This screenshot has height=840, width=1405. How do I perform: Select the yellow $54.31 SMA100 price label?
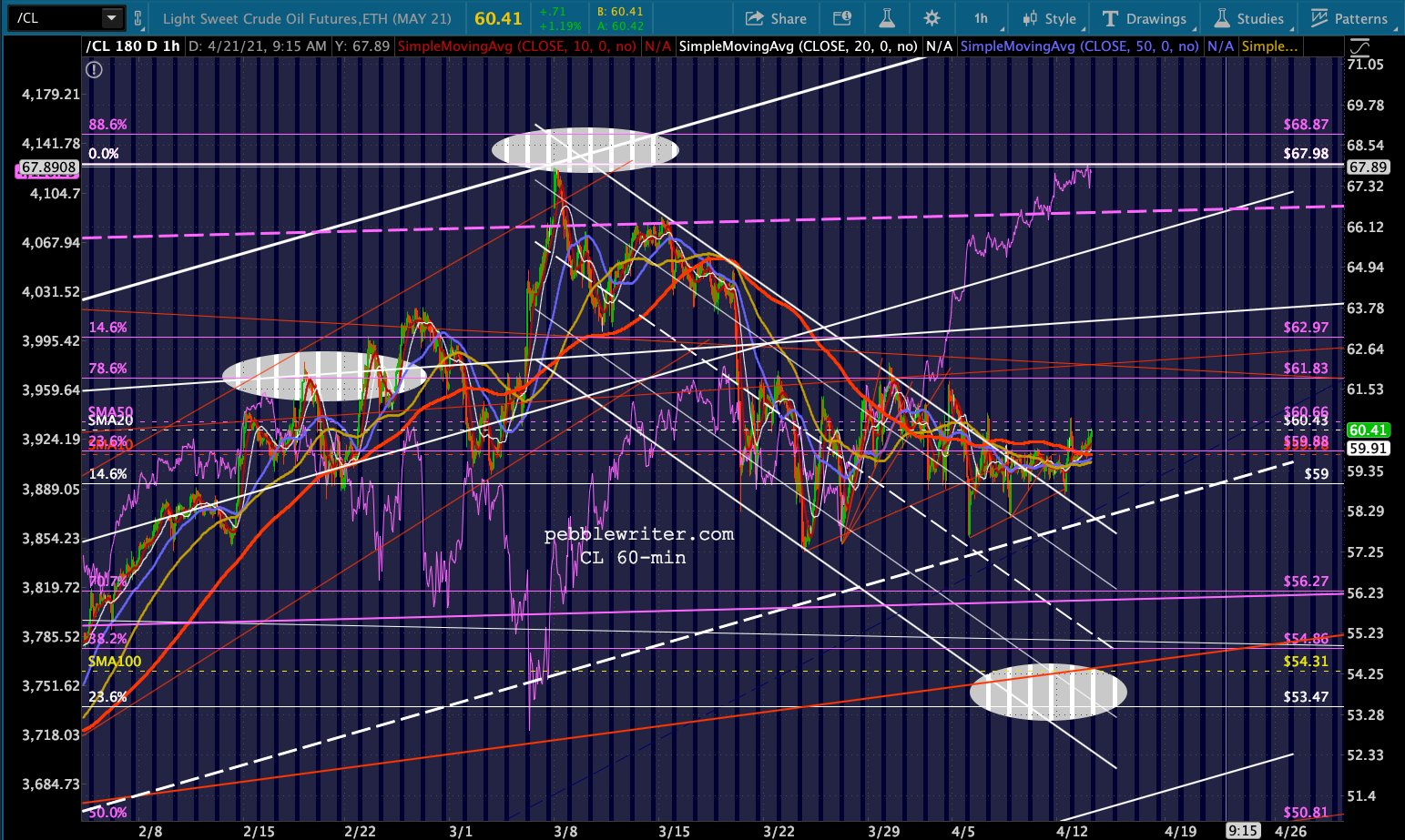tap(1306, 661)
